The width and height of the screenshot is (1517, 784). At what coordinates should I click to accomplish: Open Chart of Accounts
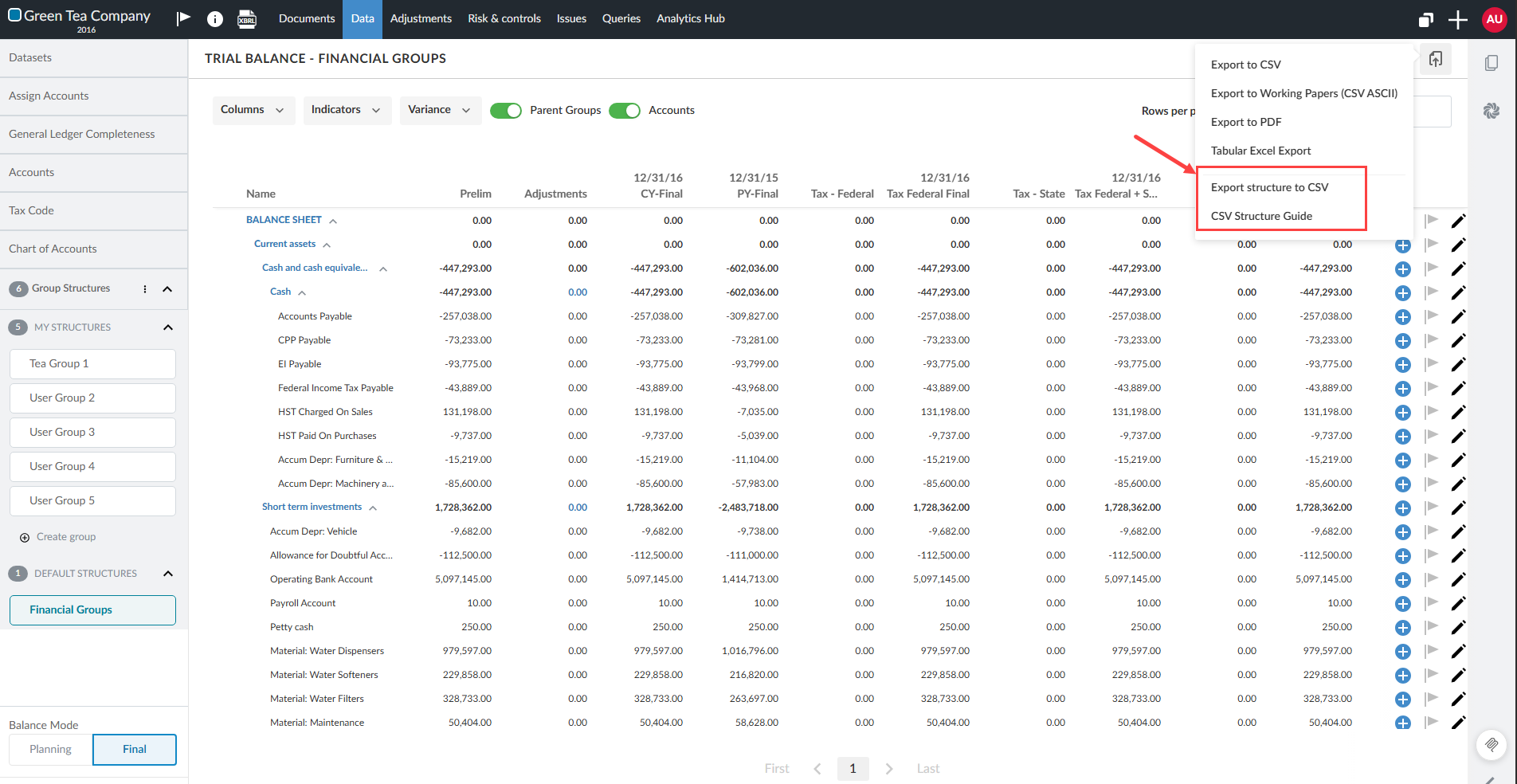(x=94, y=249)
